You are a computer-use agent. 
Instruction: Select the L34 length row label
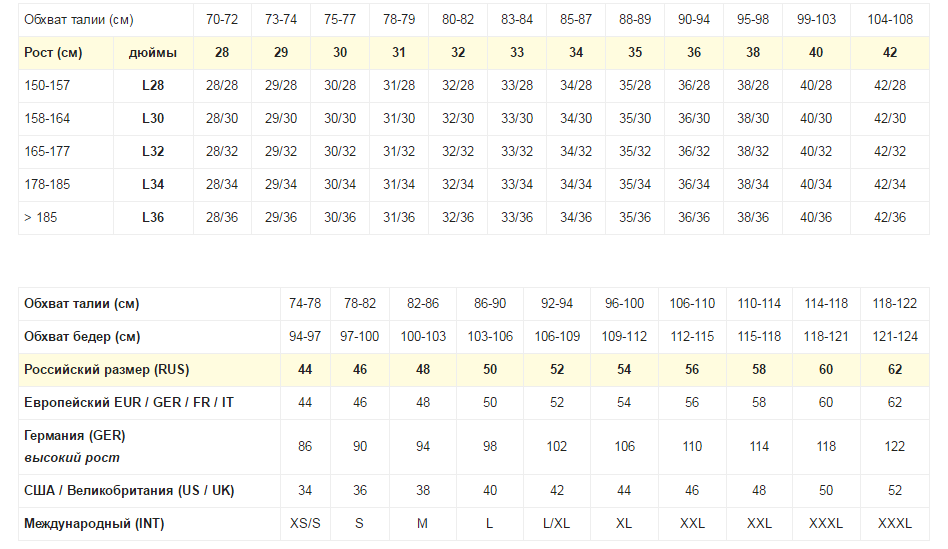[x=153, y=184]
